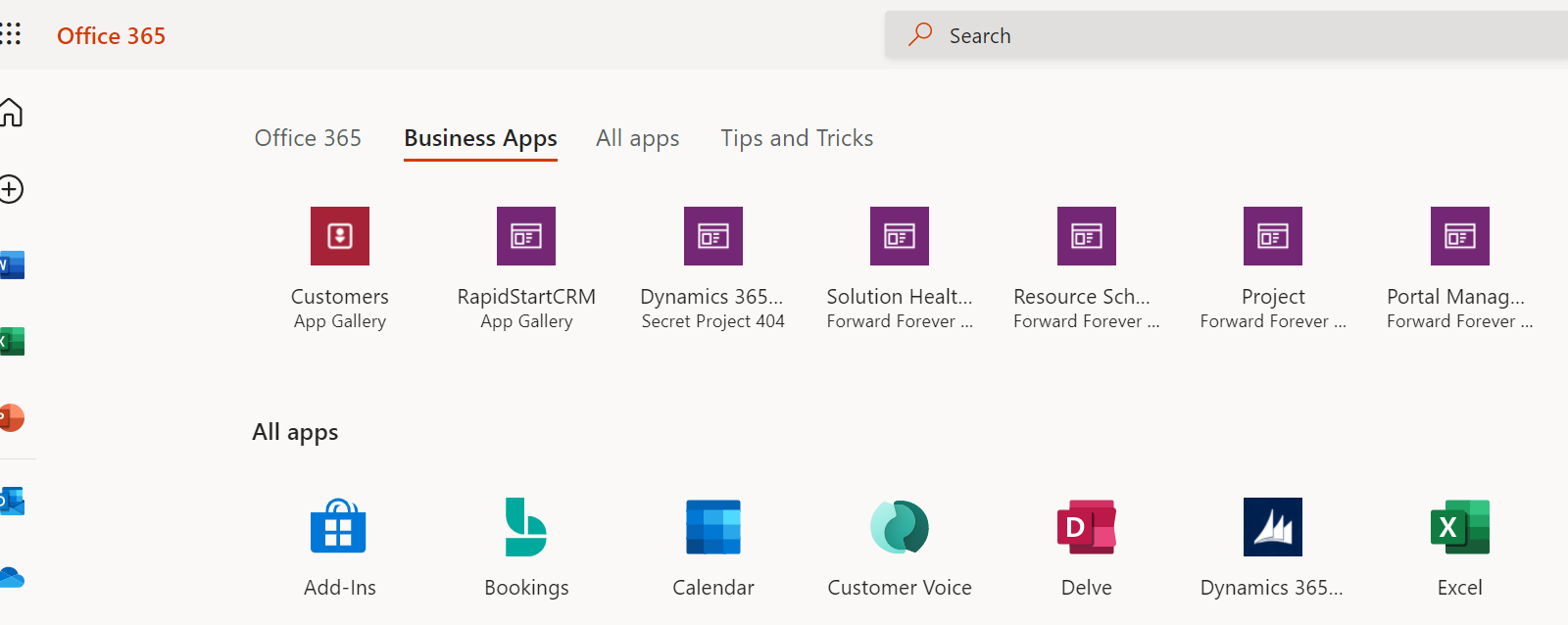Open Excel from the sidebar
1568x625 pixels.
coord(12,342)
